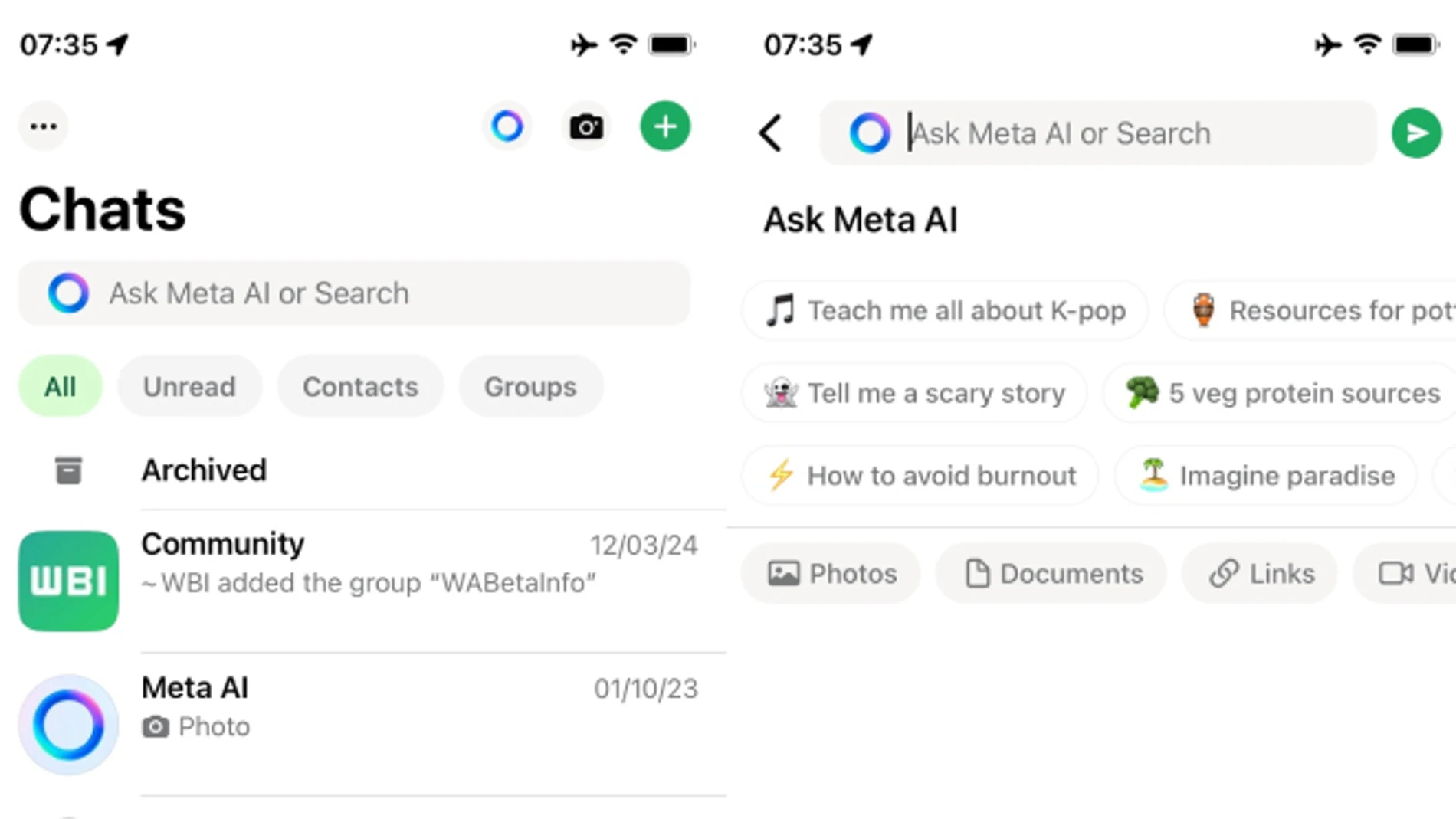Tap the Meta AI ring icon in Chats header
Image resolution: width=1456 pixels, height=819 pixels.
click(x=507, y=126)
